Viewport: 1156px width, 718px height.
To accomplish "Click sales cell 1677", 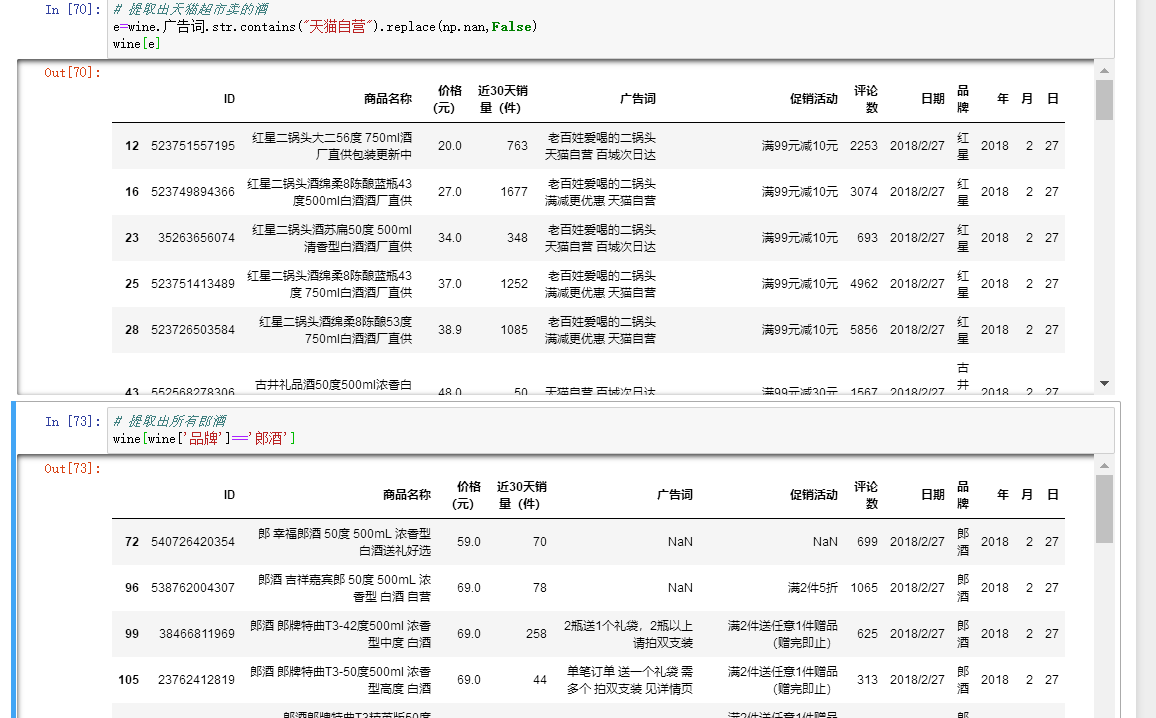I will (514, 192).
